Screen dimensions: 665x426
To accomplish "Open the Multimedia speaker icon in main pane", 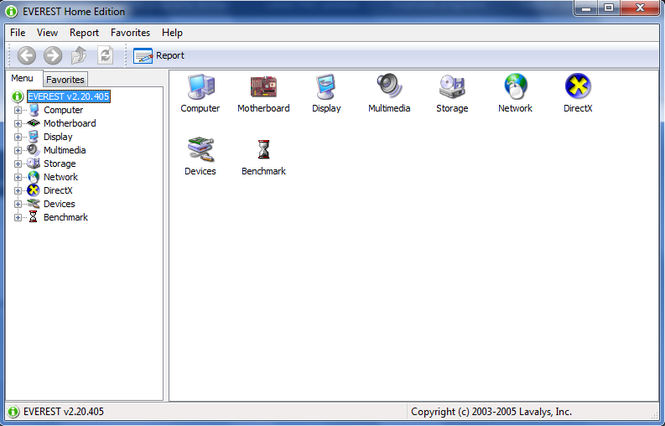I will point(389,93).
